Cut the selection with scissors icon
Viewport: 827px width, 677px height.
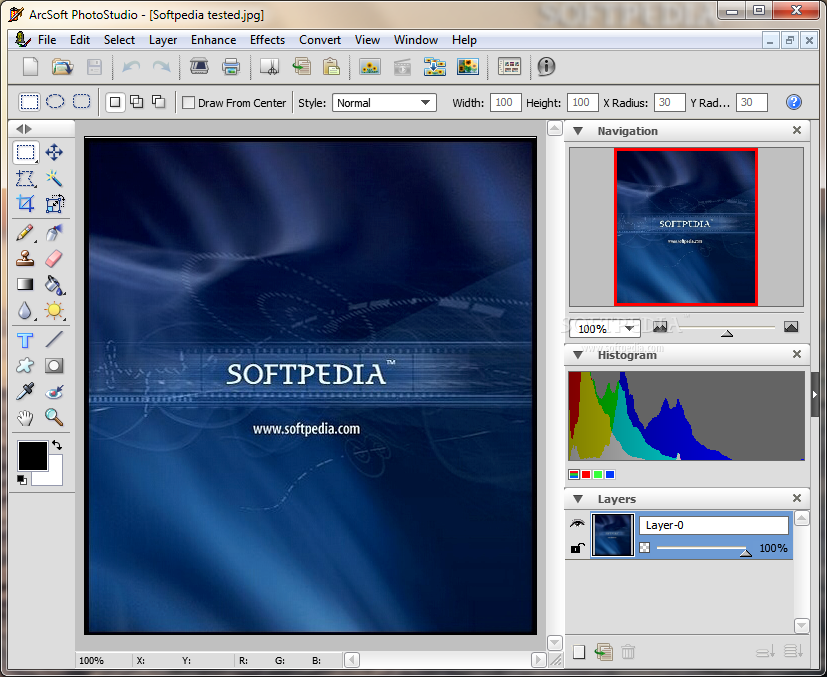coord(270,67)
